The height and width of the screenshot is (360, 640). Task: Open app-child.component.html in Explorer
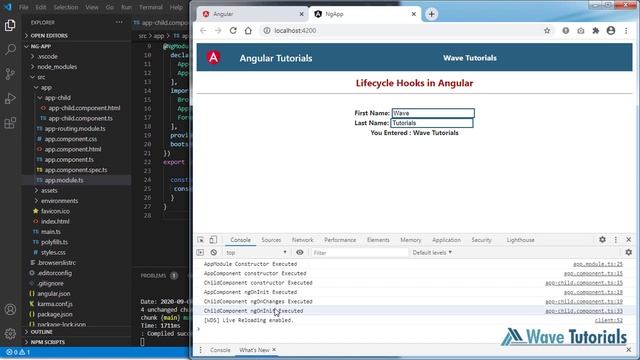[x=84, y=108]
